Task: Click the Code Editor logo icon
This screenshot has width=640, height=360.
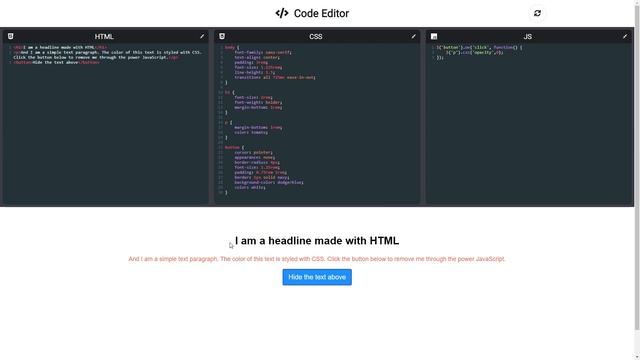Action: point(282,13)
